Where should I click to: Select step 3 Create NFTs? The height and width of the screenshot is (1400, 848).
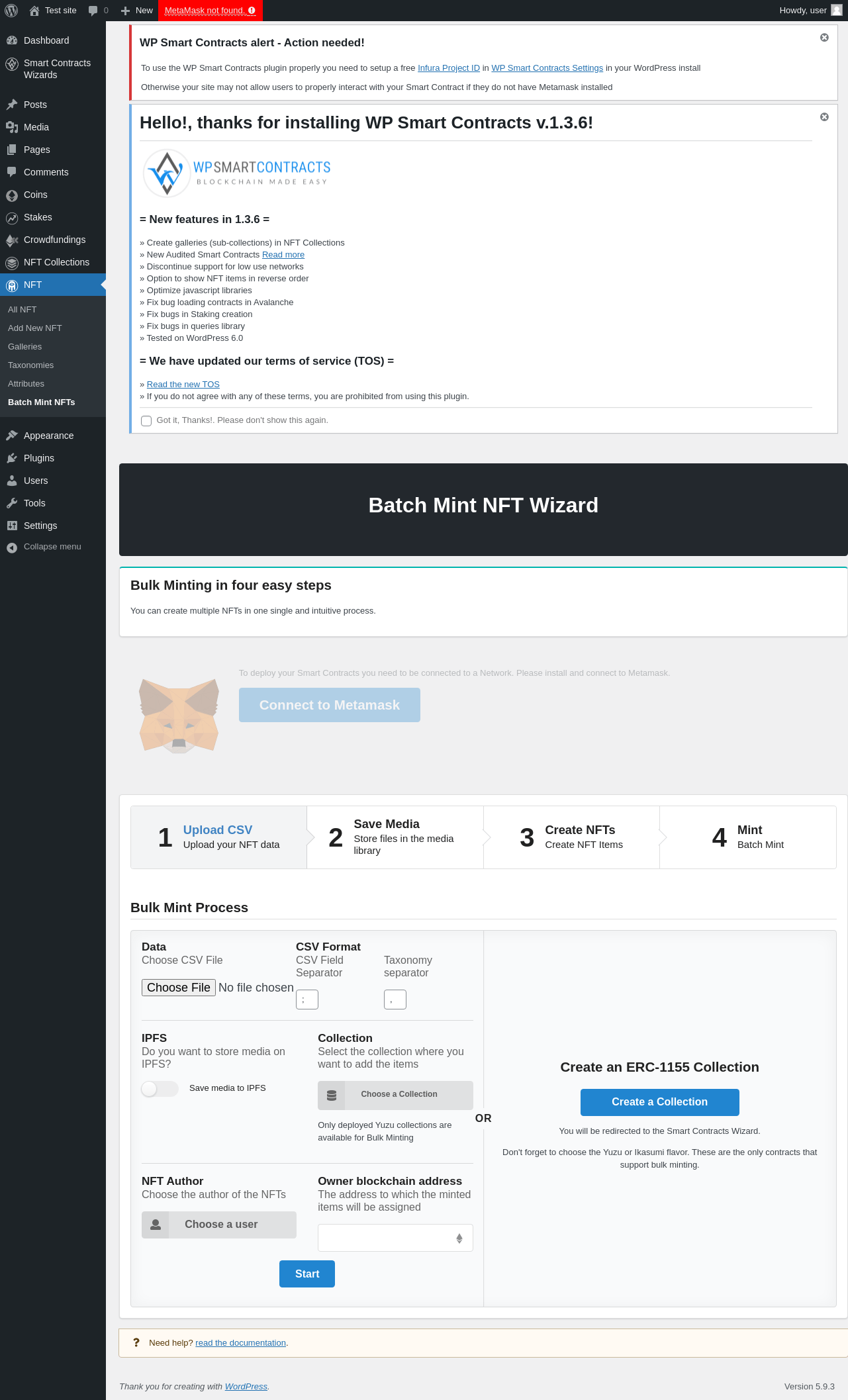(x=571, y=837)
